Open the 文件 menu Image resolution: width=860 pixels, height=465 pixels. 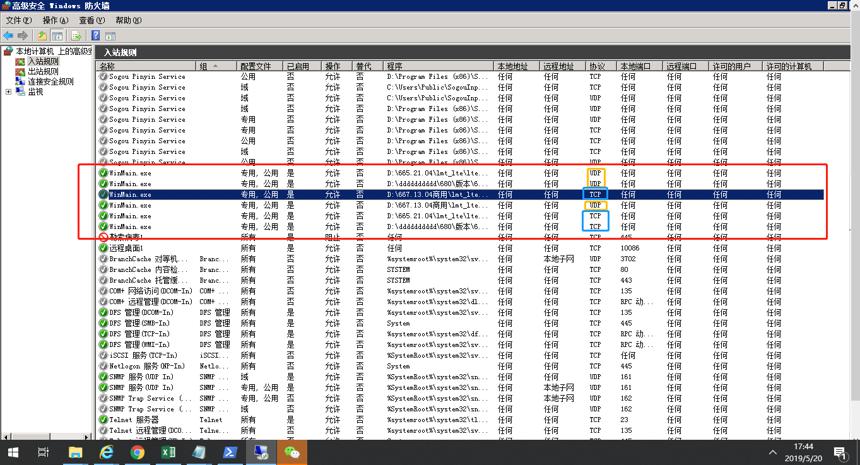19,20
